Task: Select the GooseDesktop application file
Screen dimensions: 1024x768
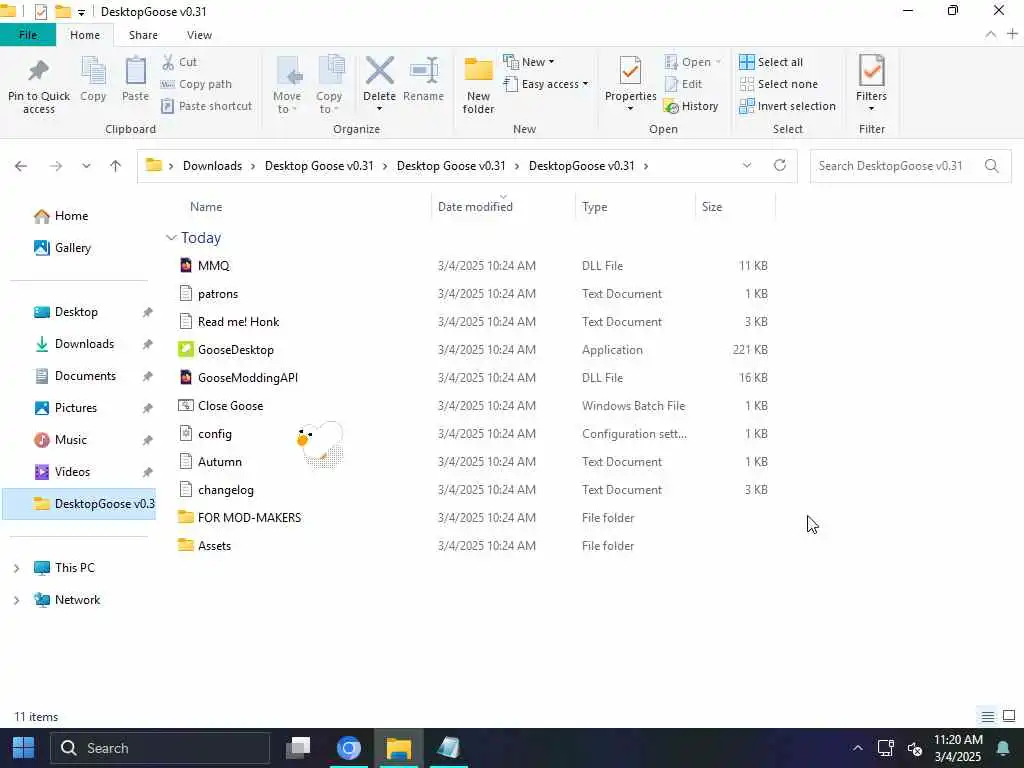Action: point(236,350)
